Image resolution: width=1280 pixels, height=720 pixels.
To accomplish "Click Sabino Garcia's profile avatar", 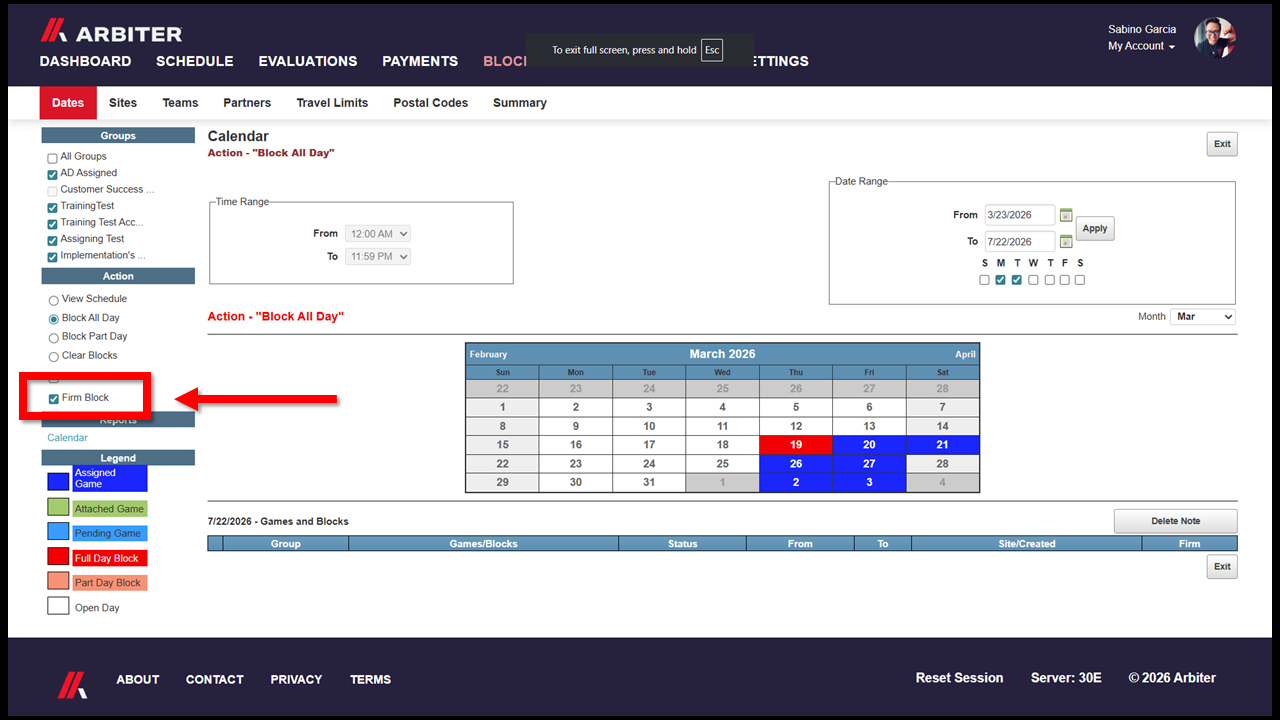I will 1215,38.
